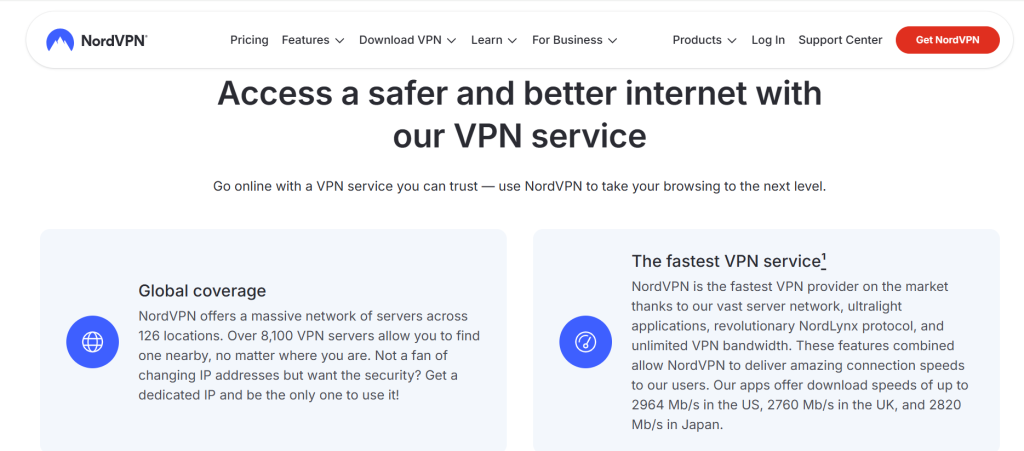Click the red Get NordVPN button
This screenshot has width=1024, height=451.
tap(947, 40)
